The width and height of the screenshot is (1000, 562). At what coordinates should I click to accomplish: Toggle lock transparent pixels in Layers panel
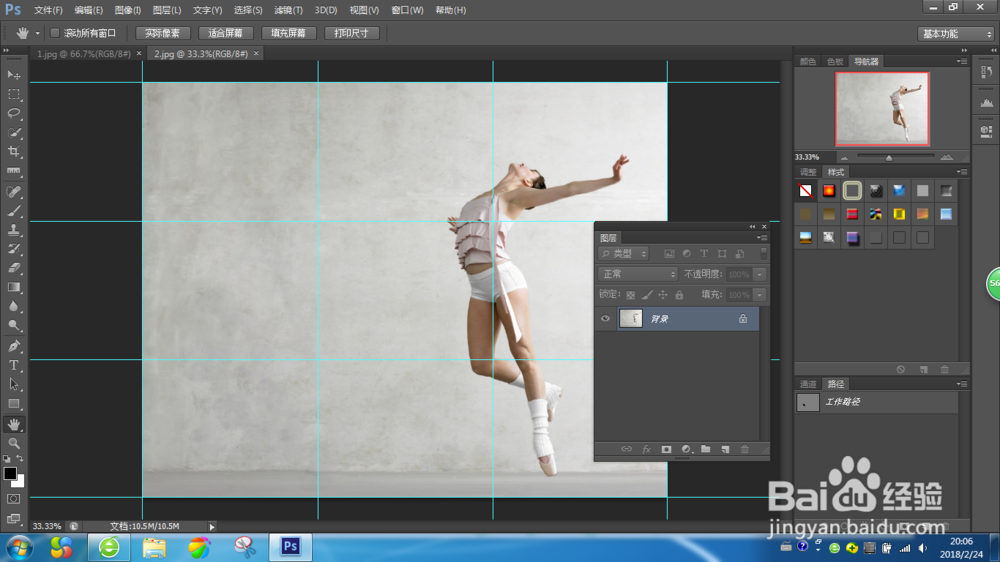coord(631,295)
